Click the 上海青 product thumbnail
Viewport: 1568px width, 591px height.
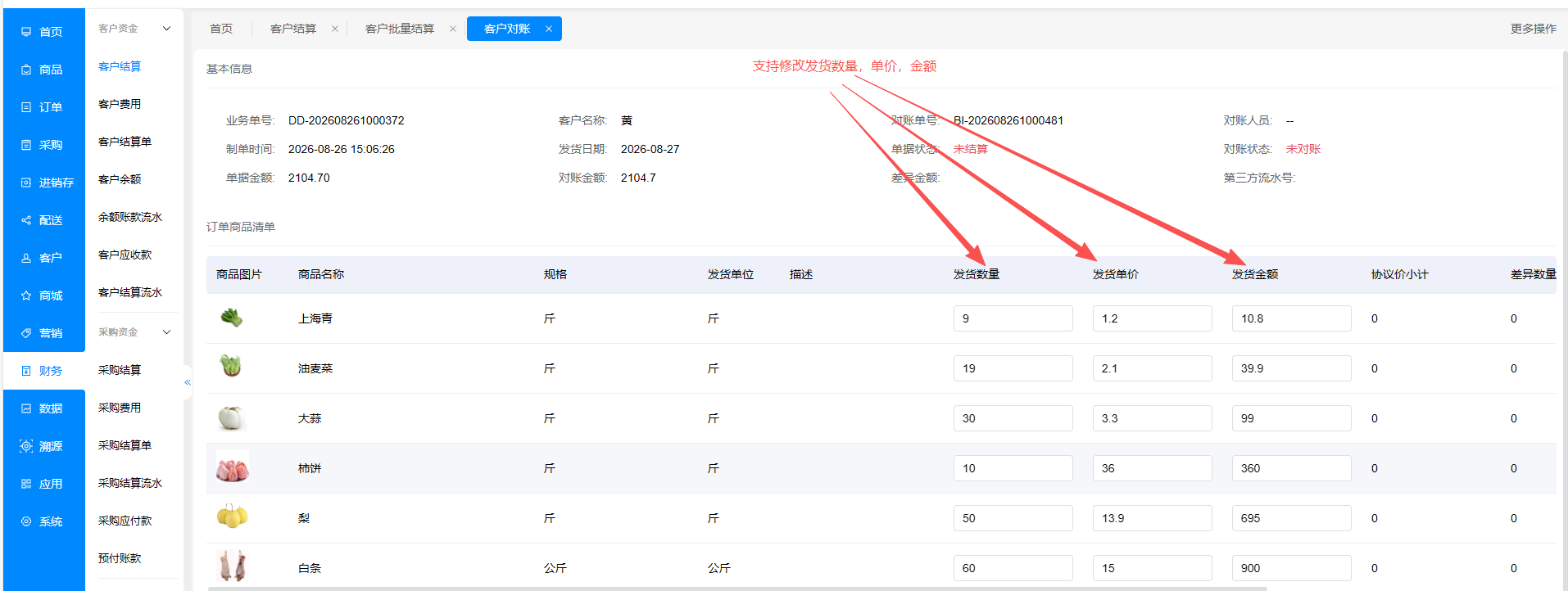coord(232,318)
